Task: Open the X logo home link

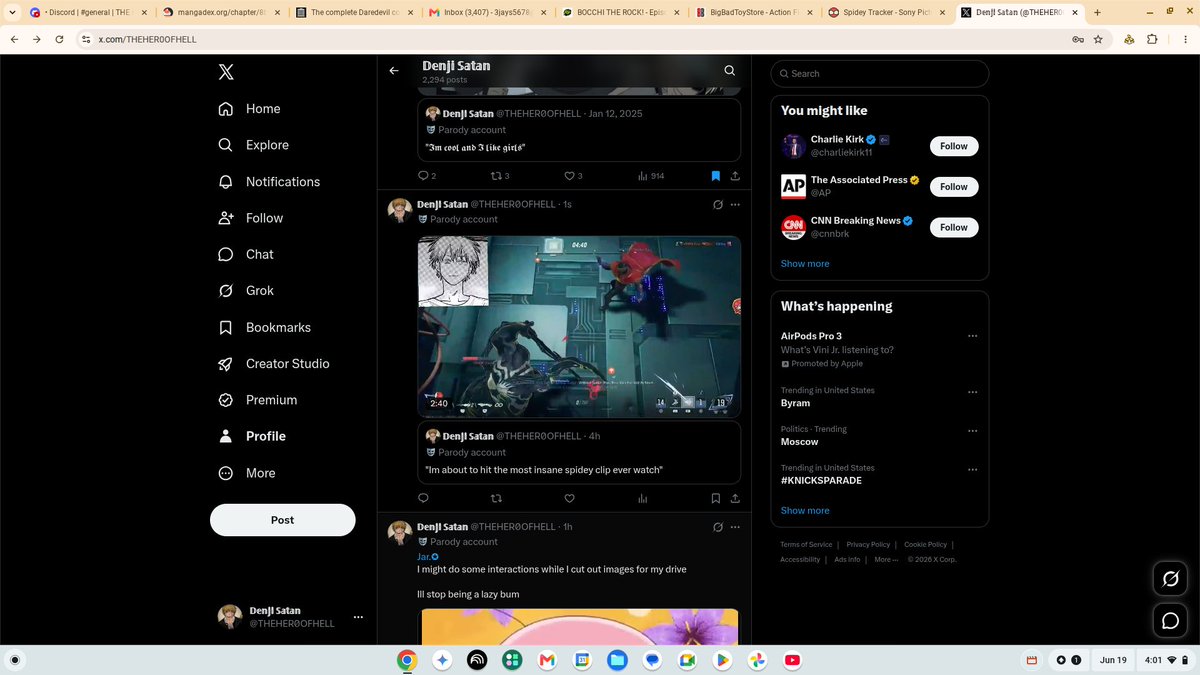Action: (226, 72)
